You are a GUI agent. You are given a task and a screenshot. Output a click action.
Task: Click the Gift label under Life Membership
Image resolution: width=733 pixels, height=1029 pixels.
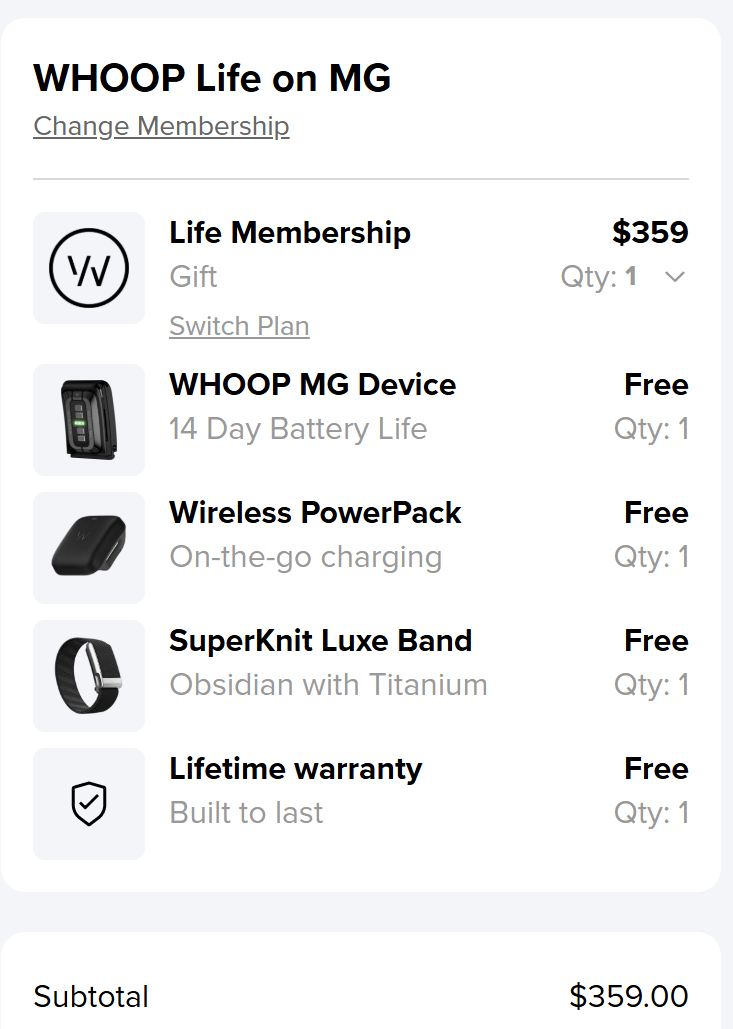[x=193, y=277]
